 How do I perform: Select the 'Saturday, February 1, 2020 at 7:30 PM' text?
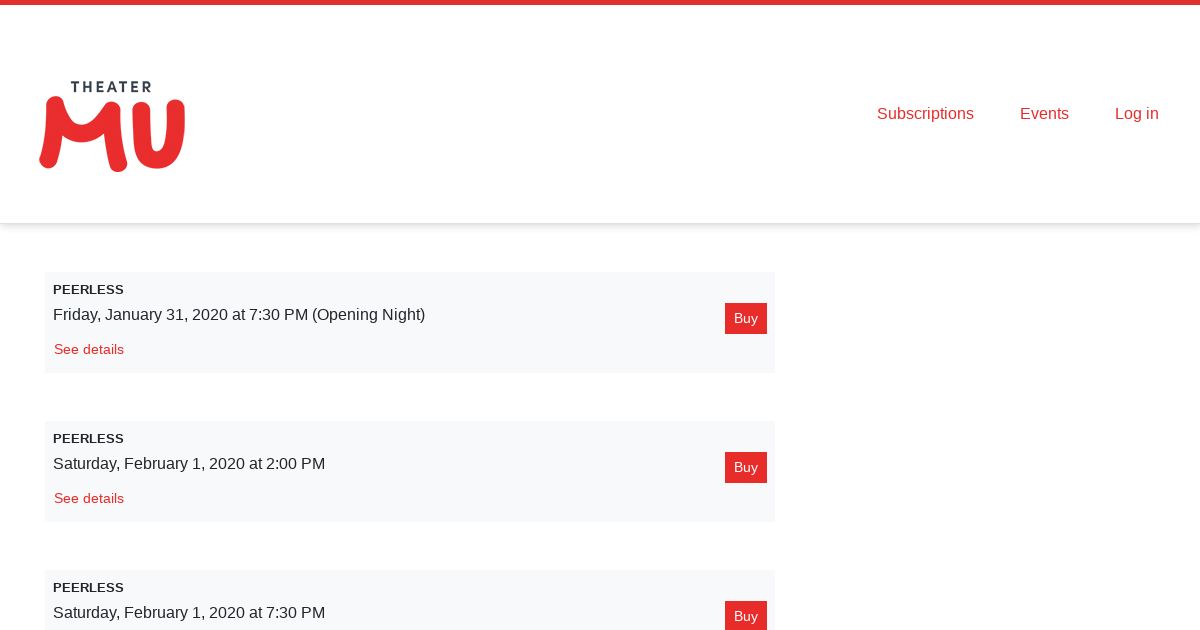point(189,613)
